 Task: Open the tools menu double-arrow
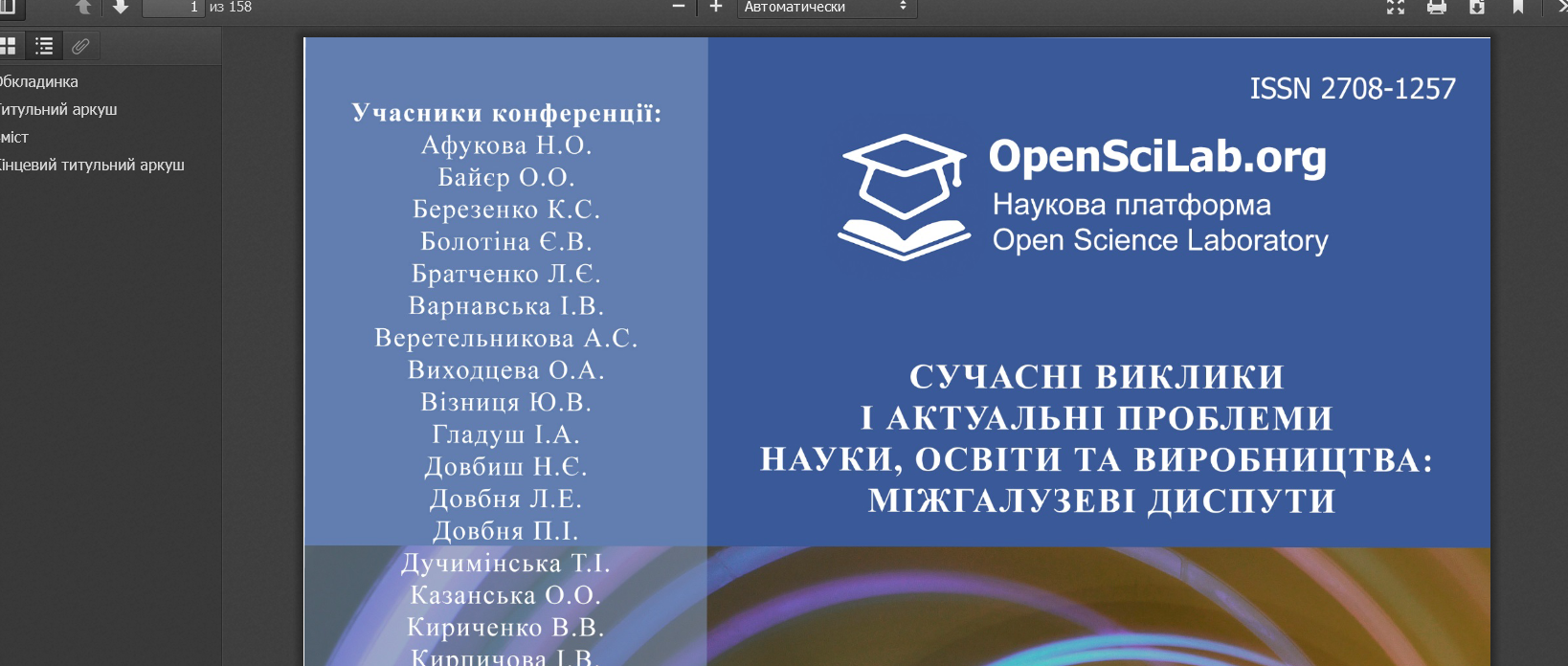coord(1561,8)
